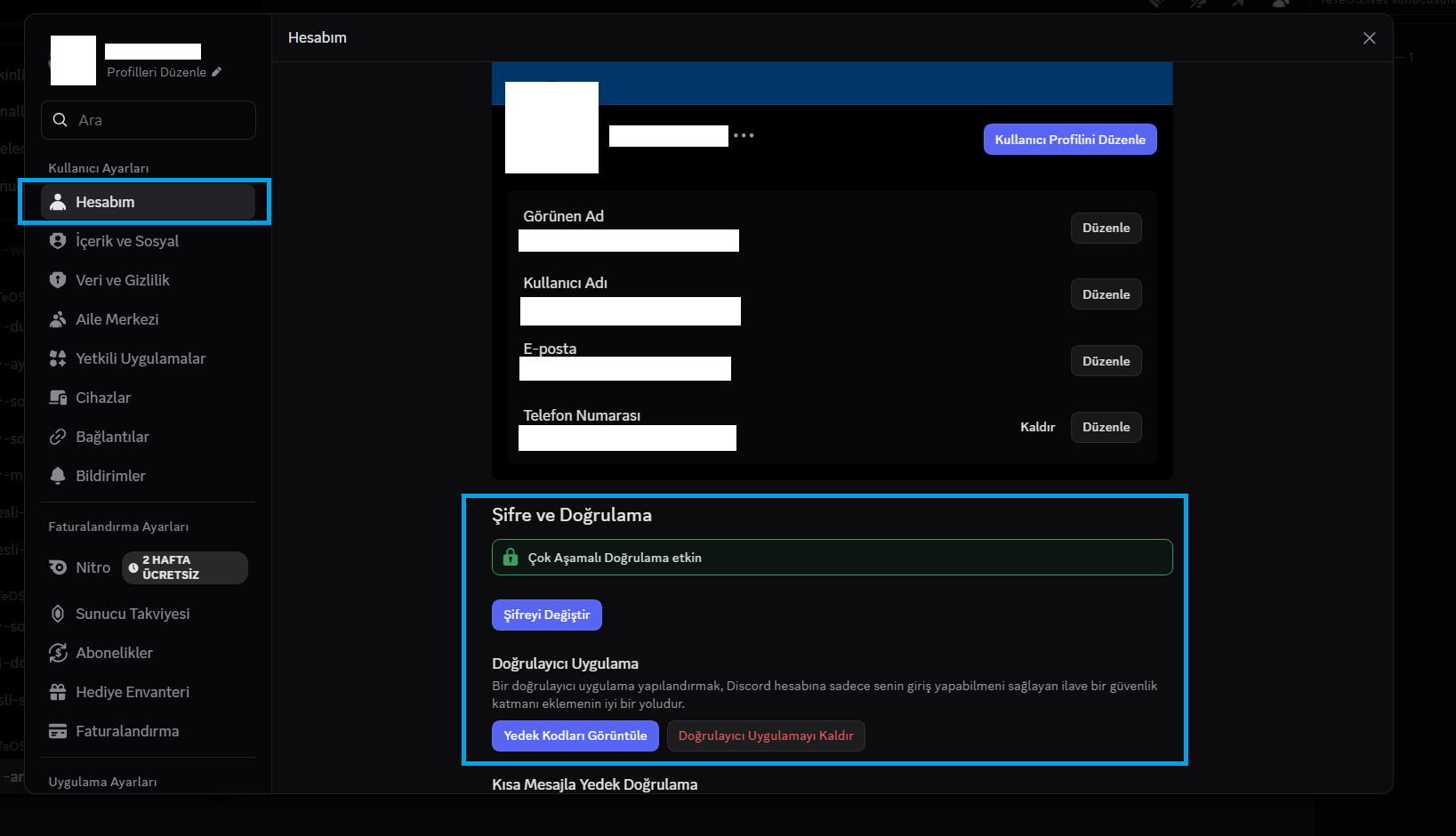
Task: Open Hesabım account settings
Action: [x=148, y=202]
